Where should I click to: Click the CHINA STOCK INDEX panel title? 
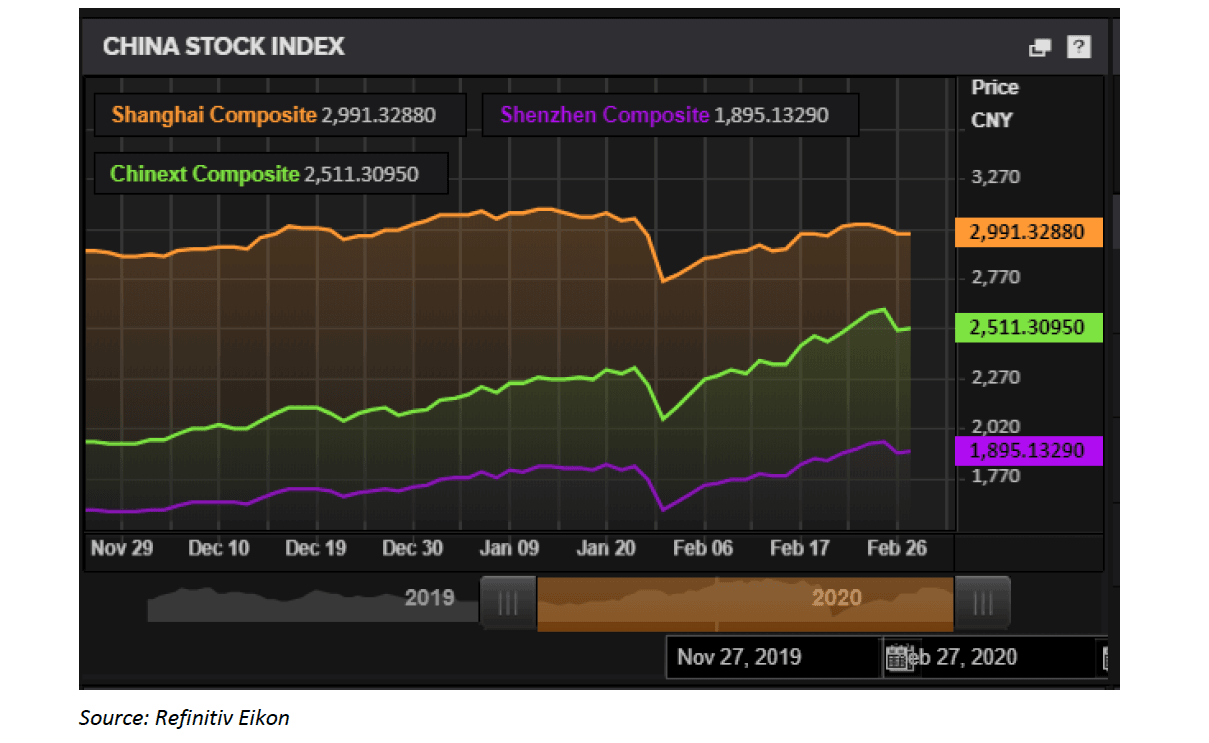click(x=224, y=46)
